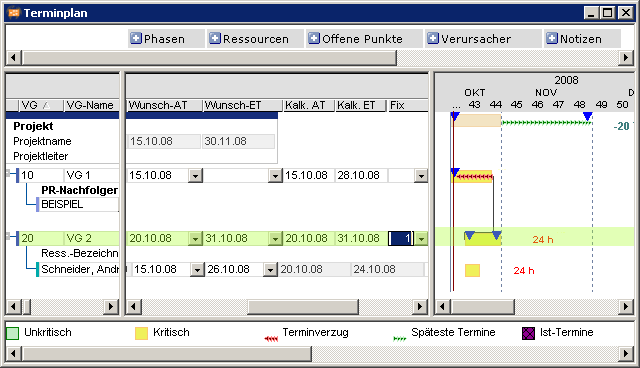The image size is (640, 368).
Task: Open Fix dropdown for VG 2
Action: (x=421, y=239)
